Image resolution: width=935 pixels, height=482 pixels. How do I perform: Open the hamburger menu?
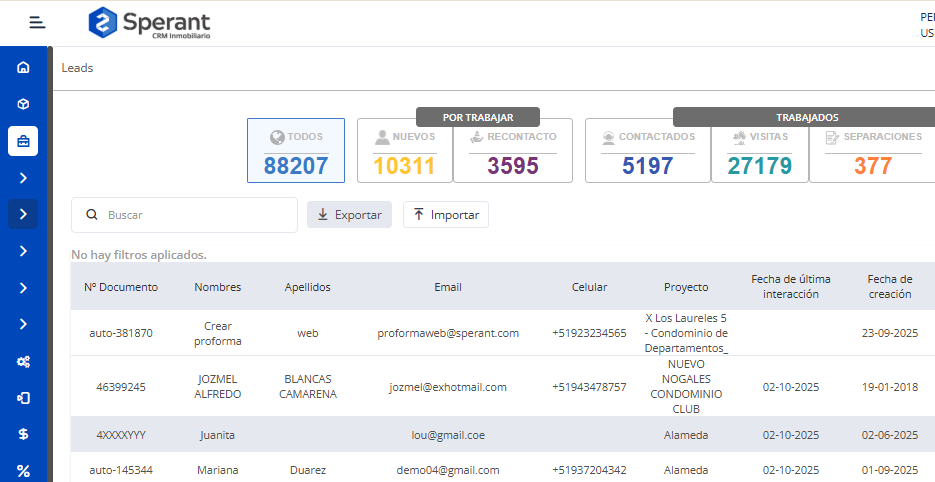click(38, 22)
